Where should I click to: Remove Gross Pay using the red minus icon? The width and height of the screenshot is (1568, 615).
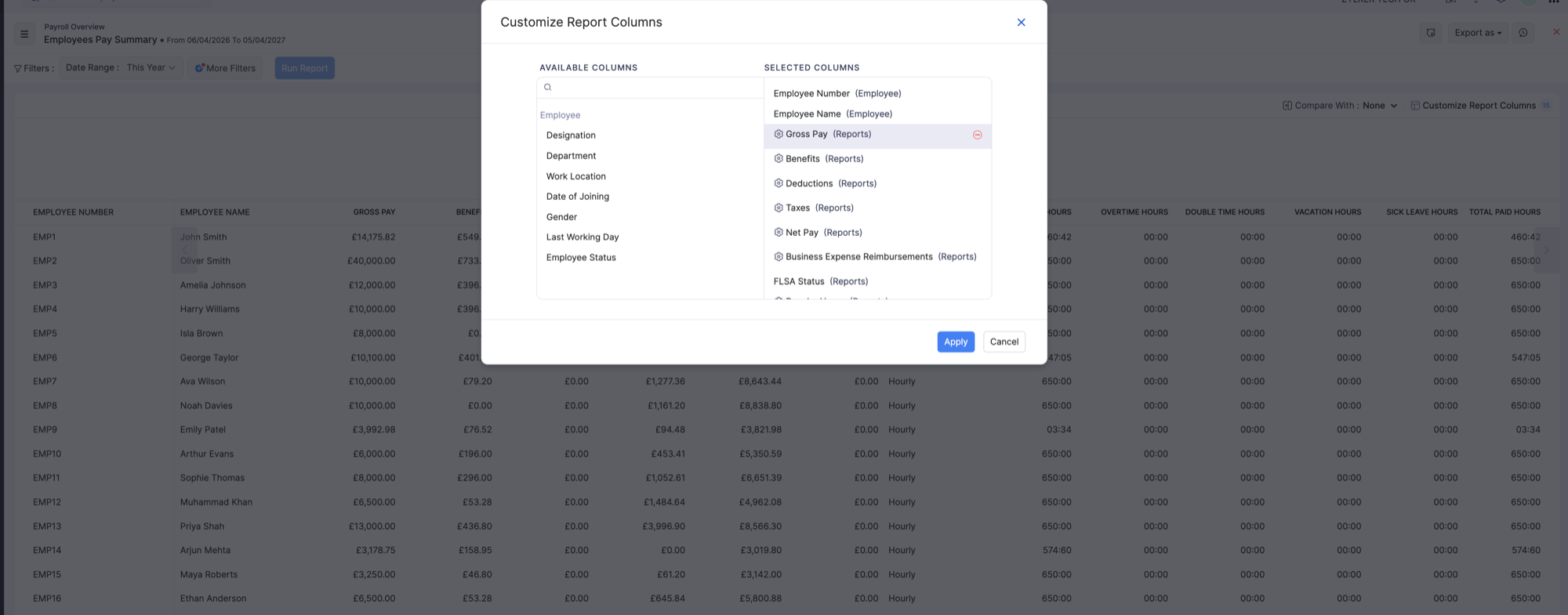tap(977, 135)
